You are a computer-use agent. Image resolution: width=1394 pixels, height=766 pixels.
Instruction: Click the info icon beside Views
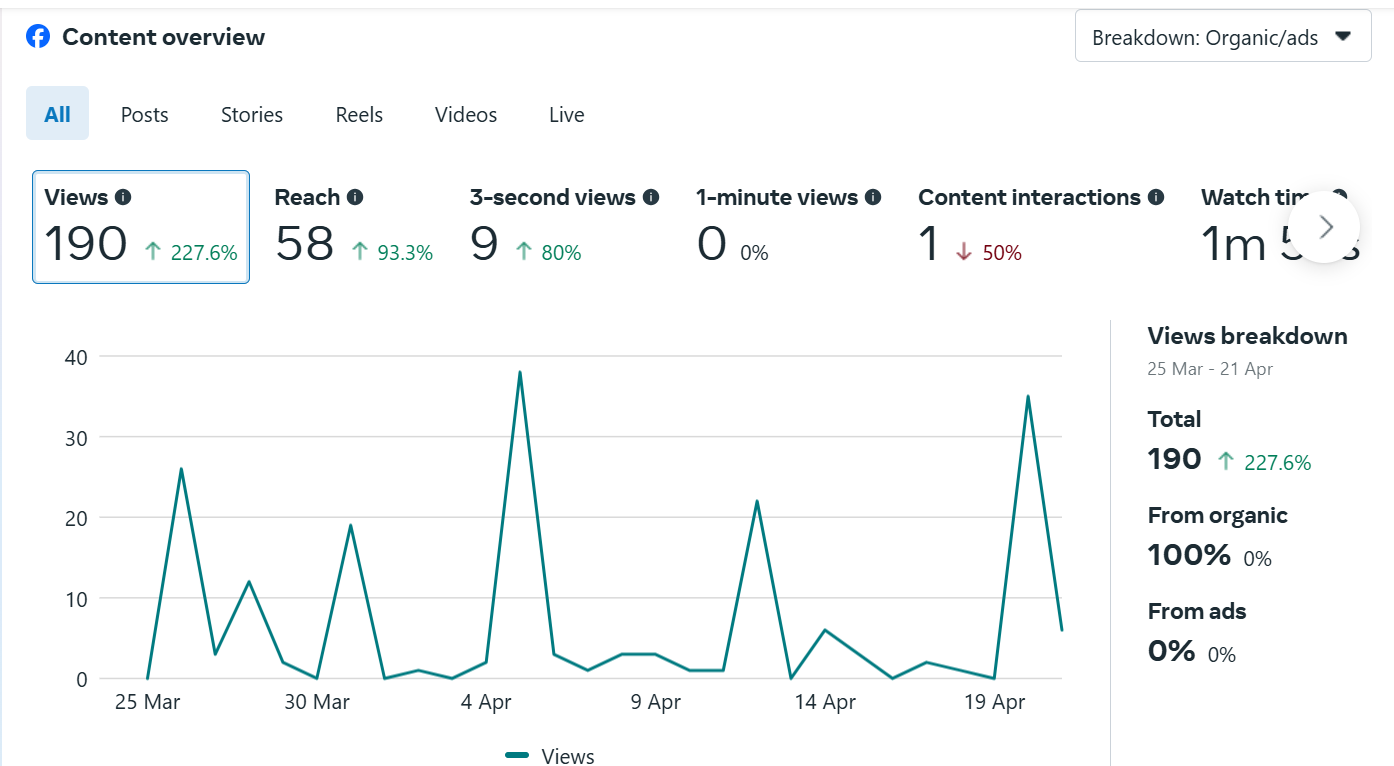pyautogui.click(x=123, y=197)
